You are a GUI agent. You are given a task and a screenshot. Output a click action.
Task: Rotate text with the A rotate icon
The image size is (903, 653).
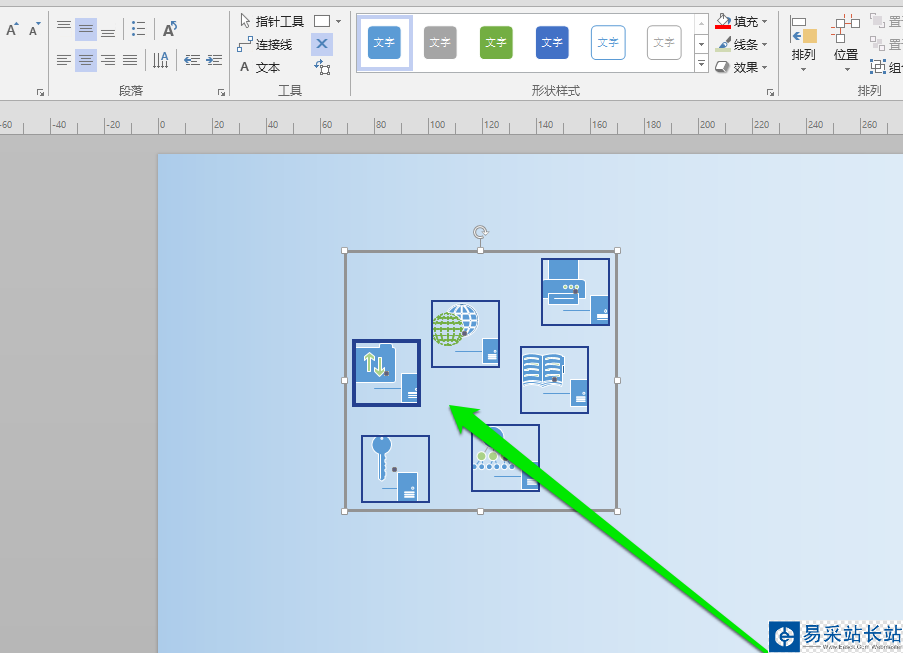[x=170, y=29]
